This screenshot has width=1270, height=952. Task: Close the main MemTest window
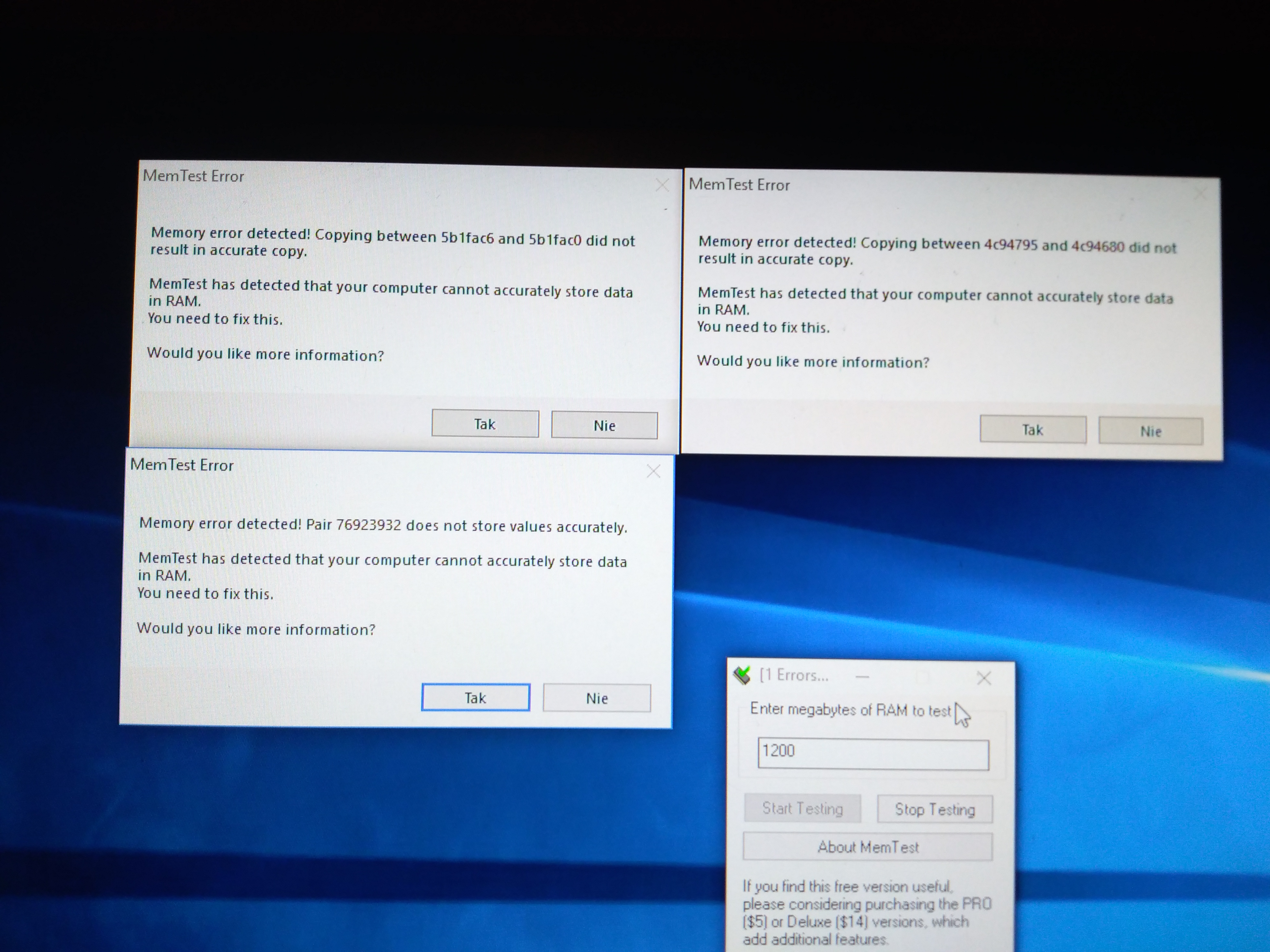coord(984,678)
